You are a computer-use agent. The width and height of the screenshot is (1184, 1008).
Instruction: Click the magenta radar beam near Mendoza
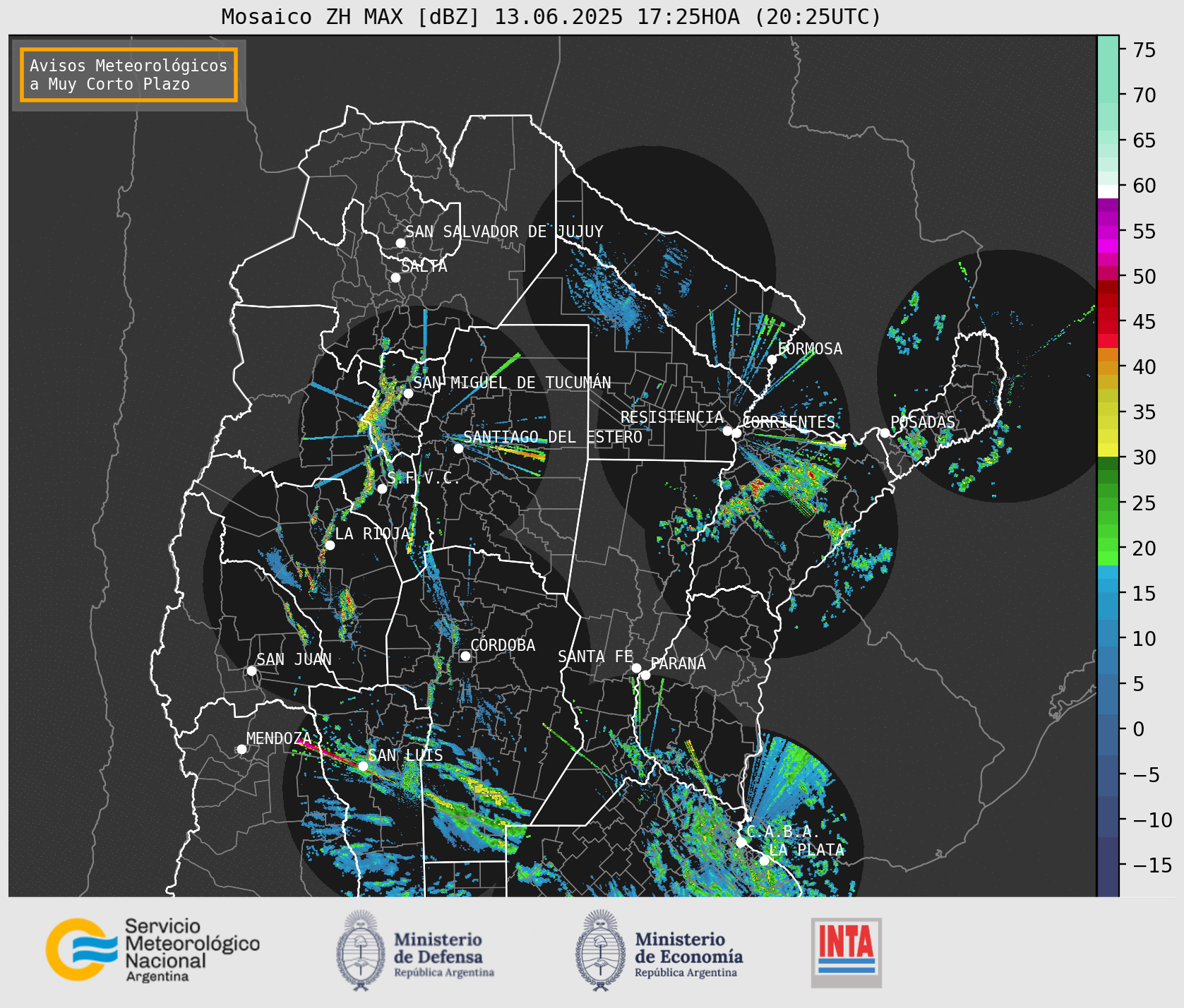tap(326, 751)
